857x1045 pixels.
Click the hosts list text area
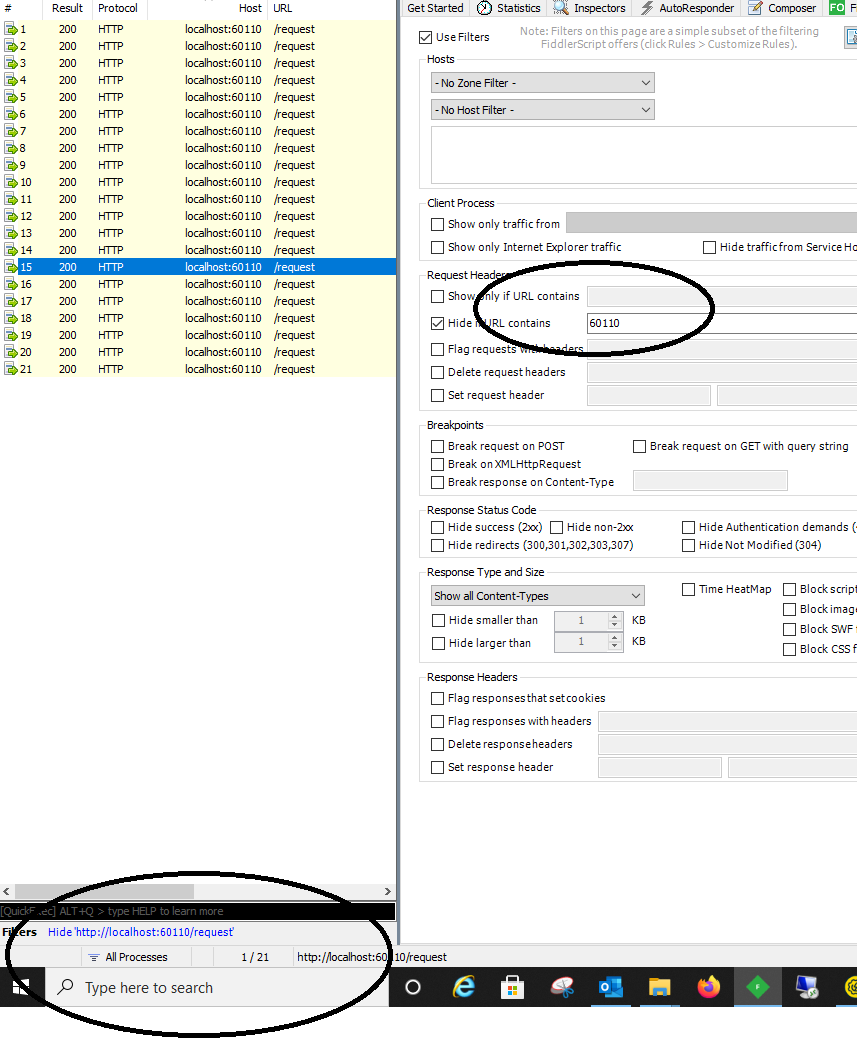[644, 155]
